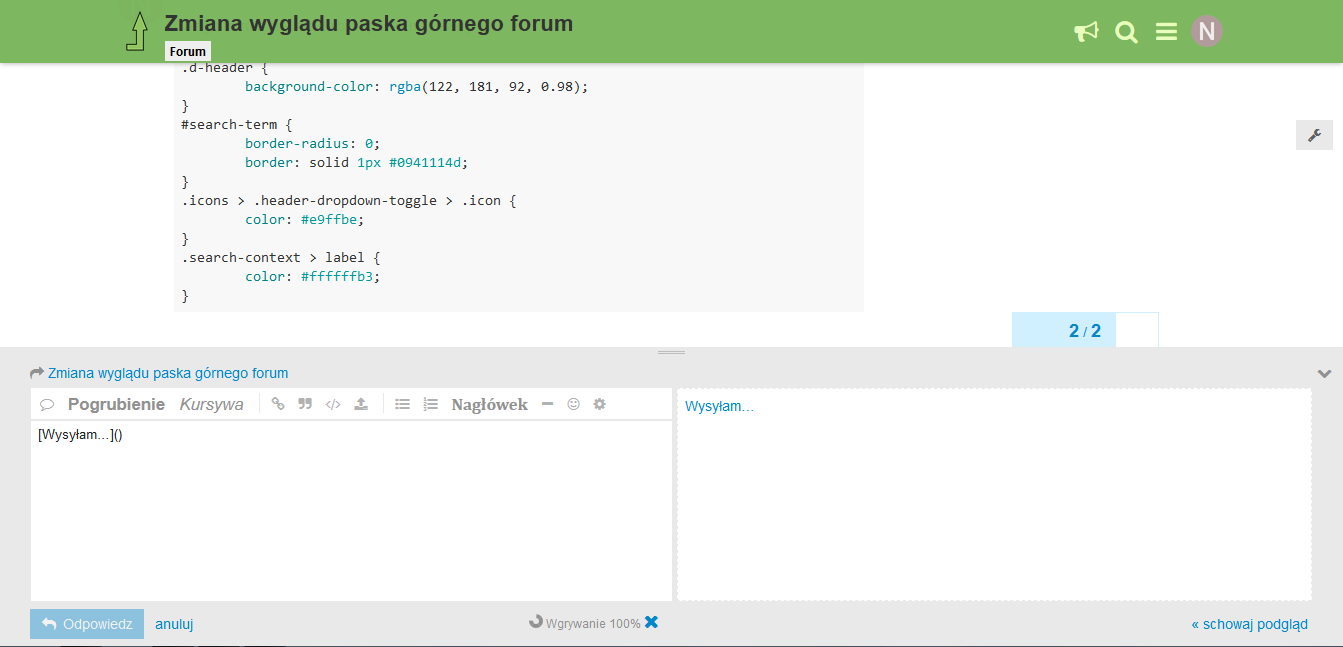This screenshot has width=1343, height=647.
Task: Click the Forum category tag under the title
Action: pyautogui.click(x=188, y=52)
